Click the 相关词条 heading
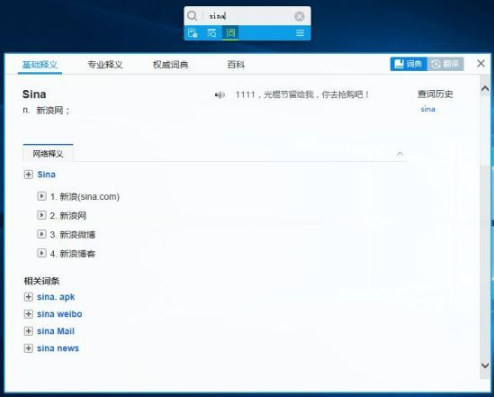 point(41,281)
